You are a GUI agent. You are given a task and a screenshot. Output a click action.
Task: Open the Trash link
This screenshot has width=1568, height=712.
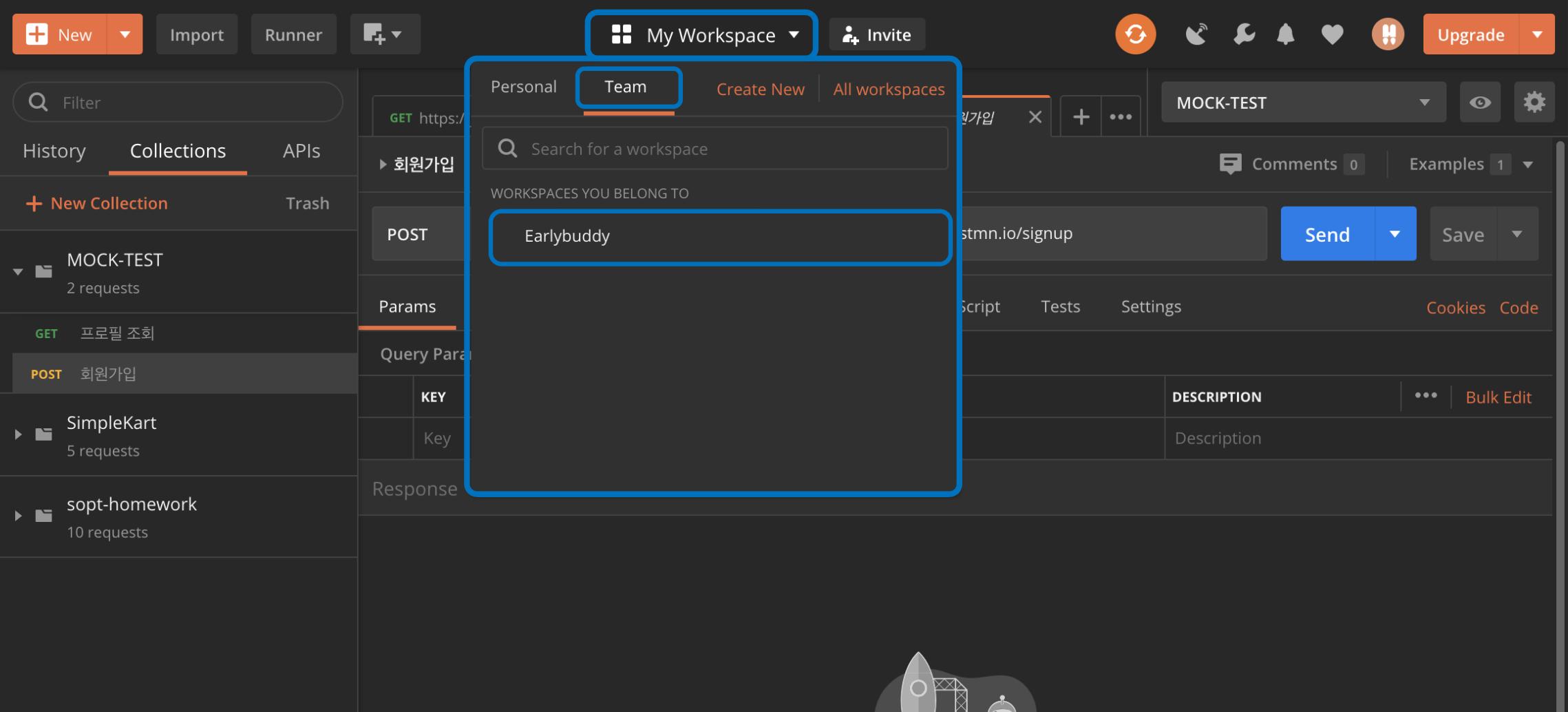point(307,203)
